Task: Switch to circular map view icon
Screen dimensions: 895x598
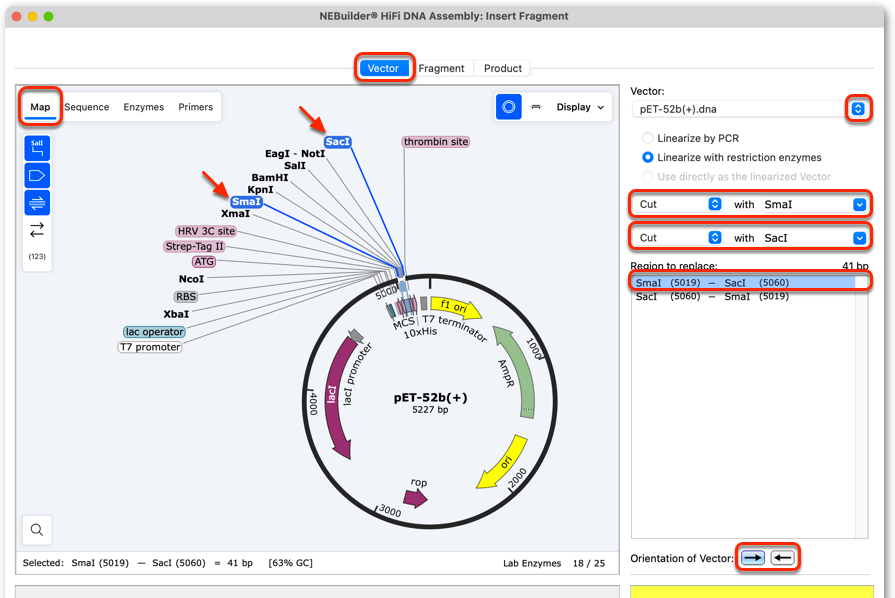Action: point(509,107)
